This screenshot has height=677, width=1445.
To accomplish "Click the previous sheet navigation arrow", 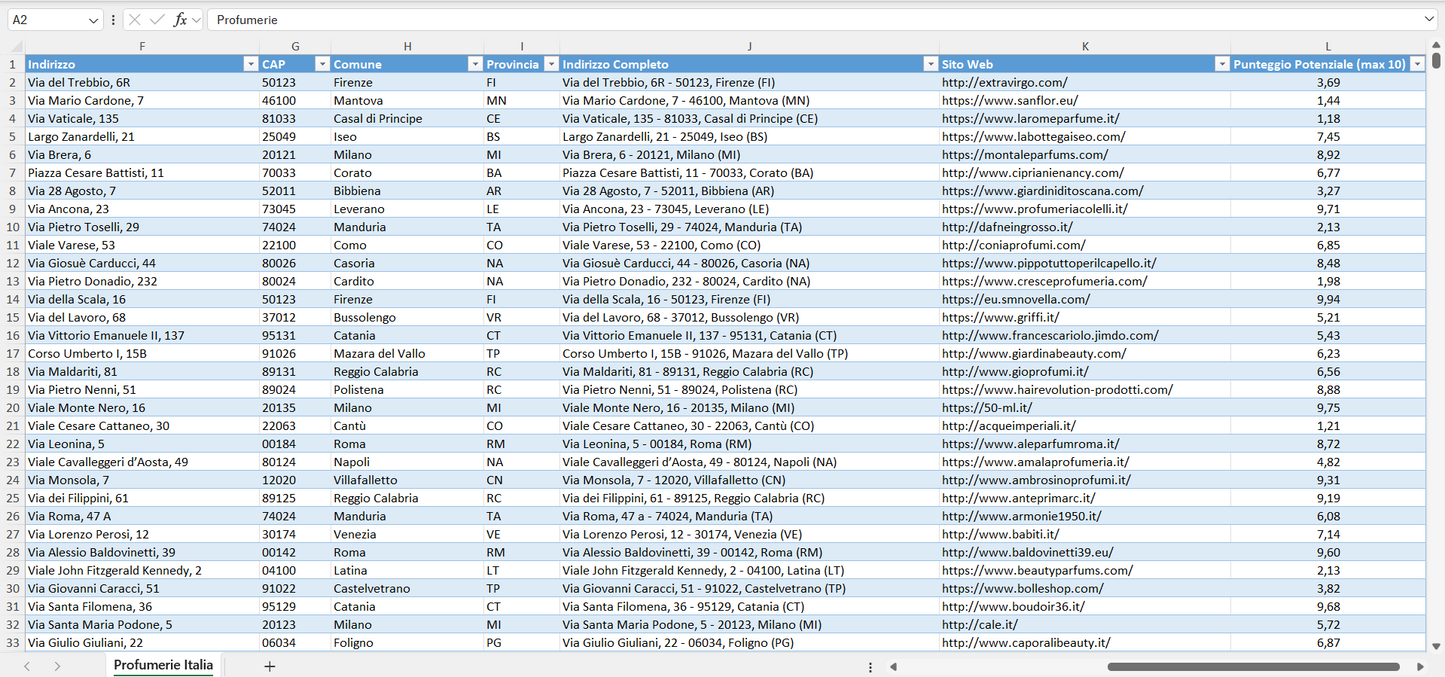I will [27, 666].
